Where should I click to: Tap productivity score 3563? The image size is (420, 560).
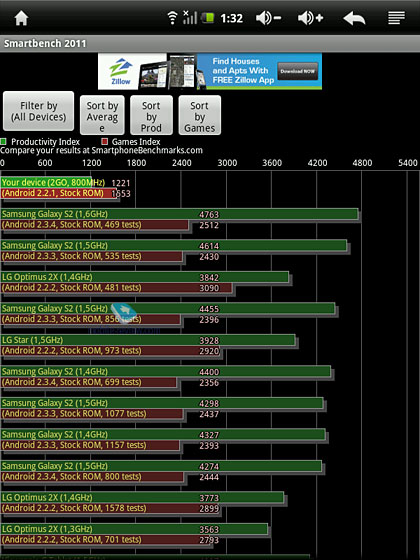(209, 529)
